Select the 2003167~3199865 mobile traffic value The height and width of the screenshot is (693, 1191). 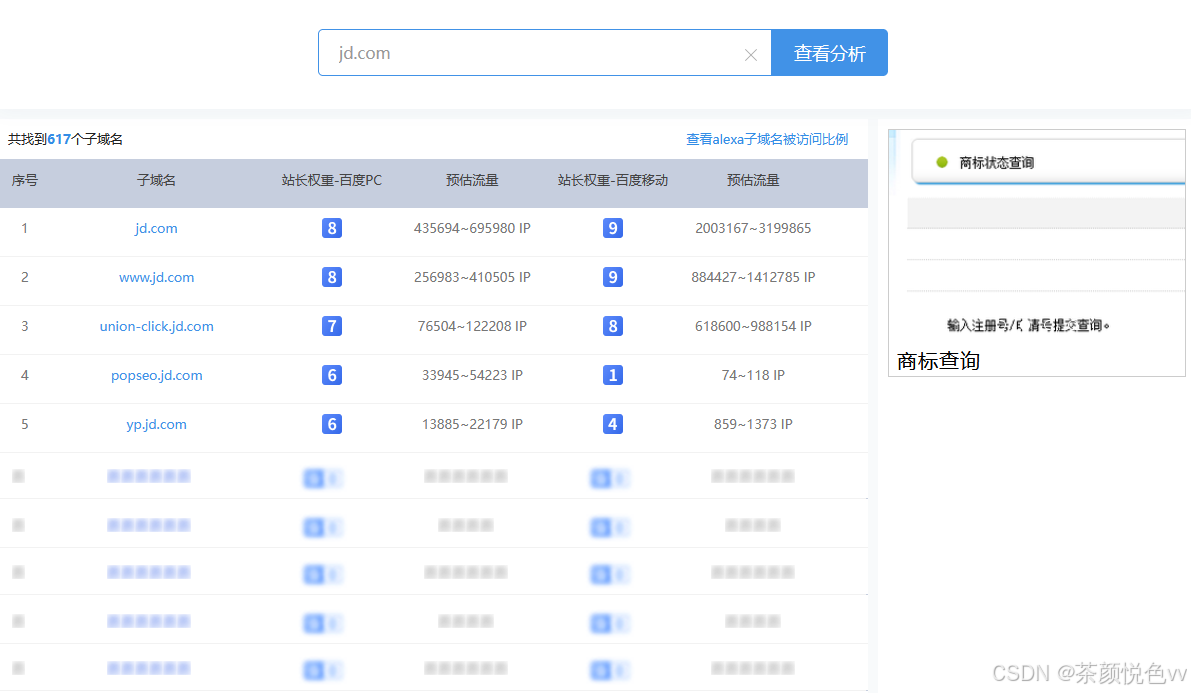click(753, 228)
